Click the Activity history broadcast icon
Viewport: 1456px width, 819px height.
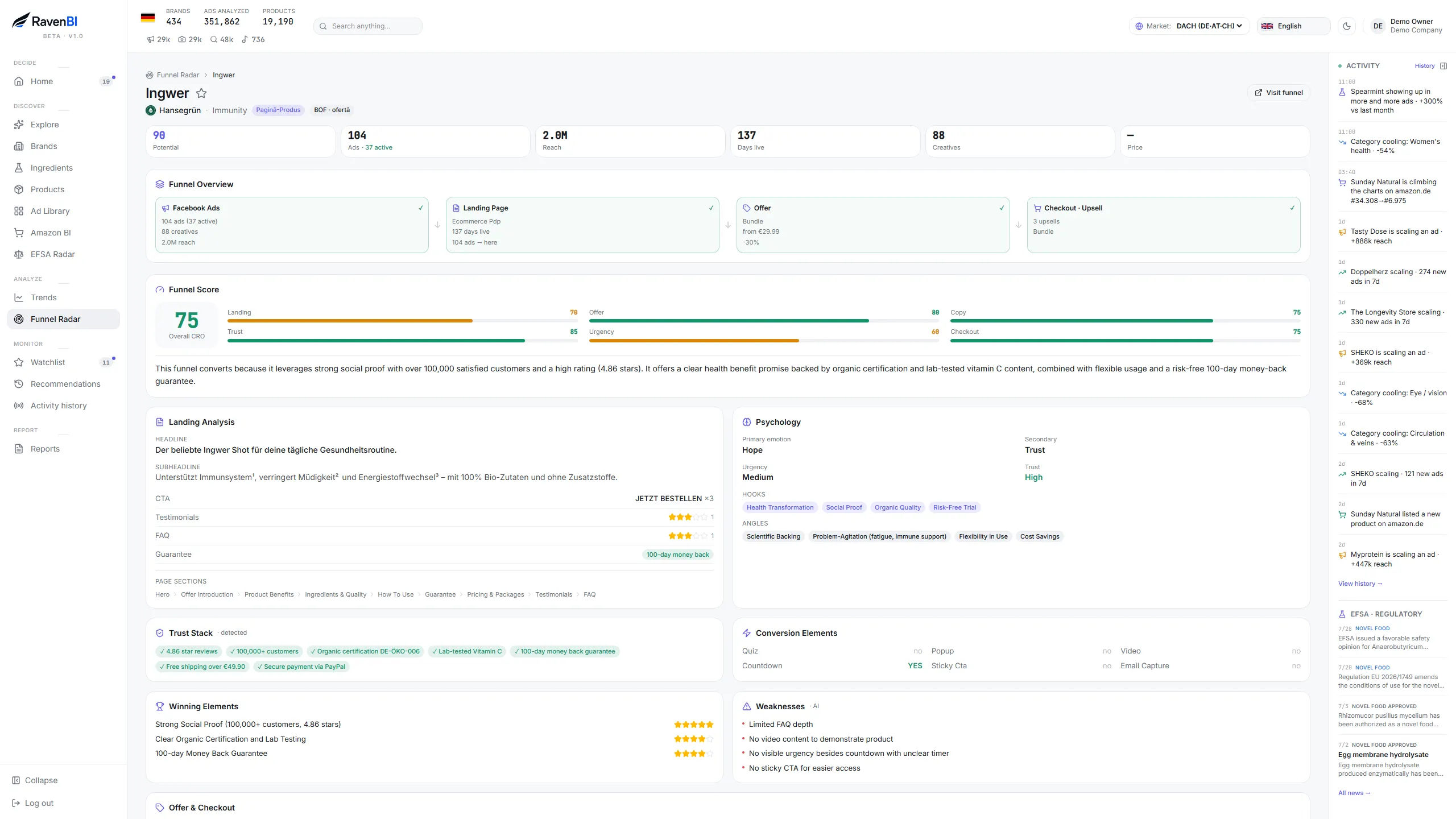pyautogui.click(x=19, y=406)
